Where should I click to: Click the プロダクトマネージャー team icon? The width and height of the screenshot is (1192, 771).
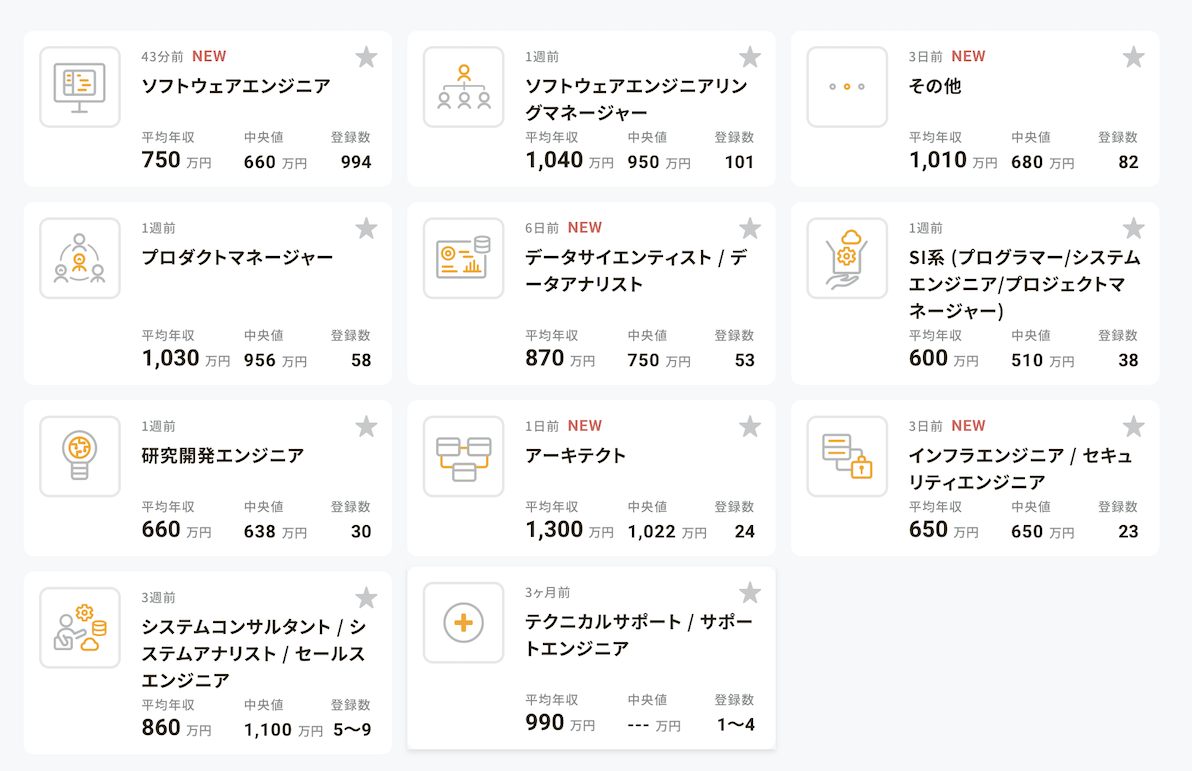click(x=80, y=258)
